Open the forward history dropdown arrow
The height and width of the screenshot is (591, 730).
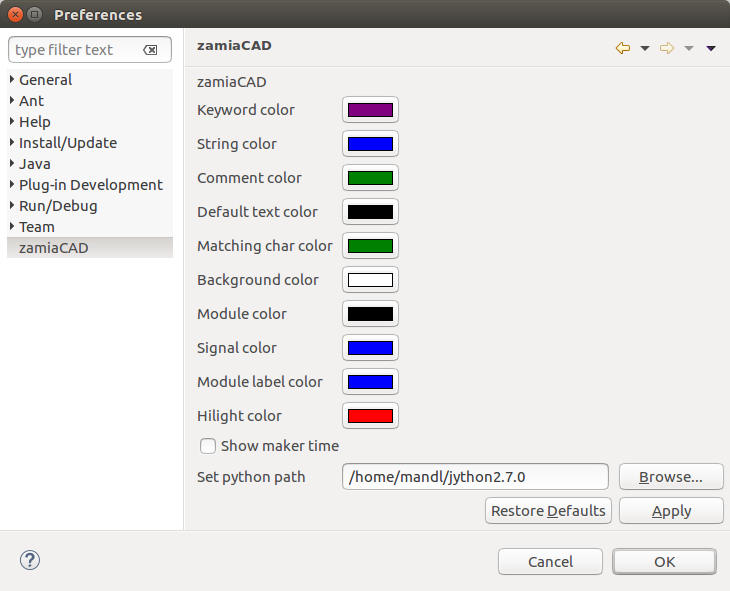pyautogui.click(x=689, y=48)
